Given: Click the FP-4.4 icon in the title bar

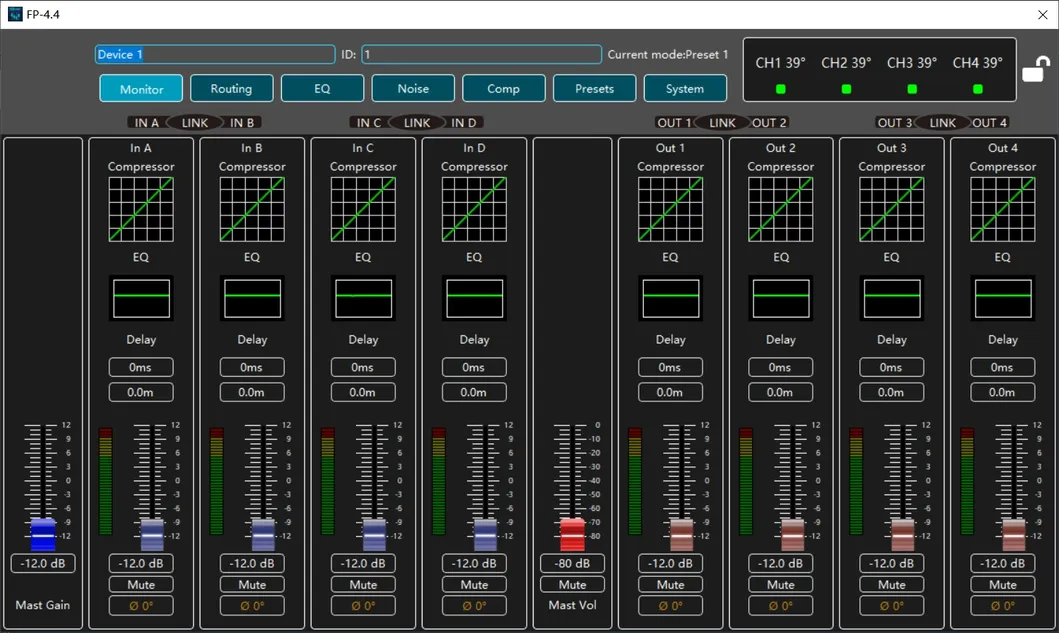Looking at the screenshot, I should [x=14, y=13].
